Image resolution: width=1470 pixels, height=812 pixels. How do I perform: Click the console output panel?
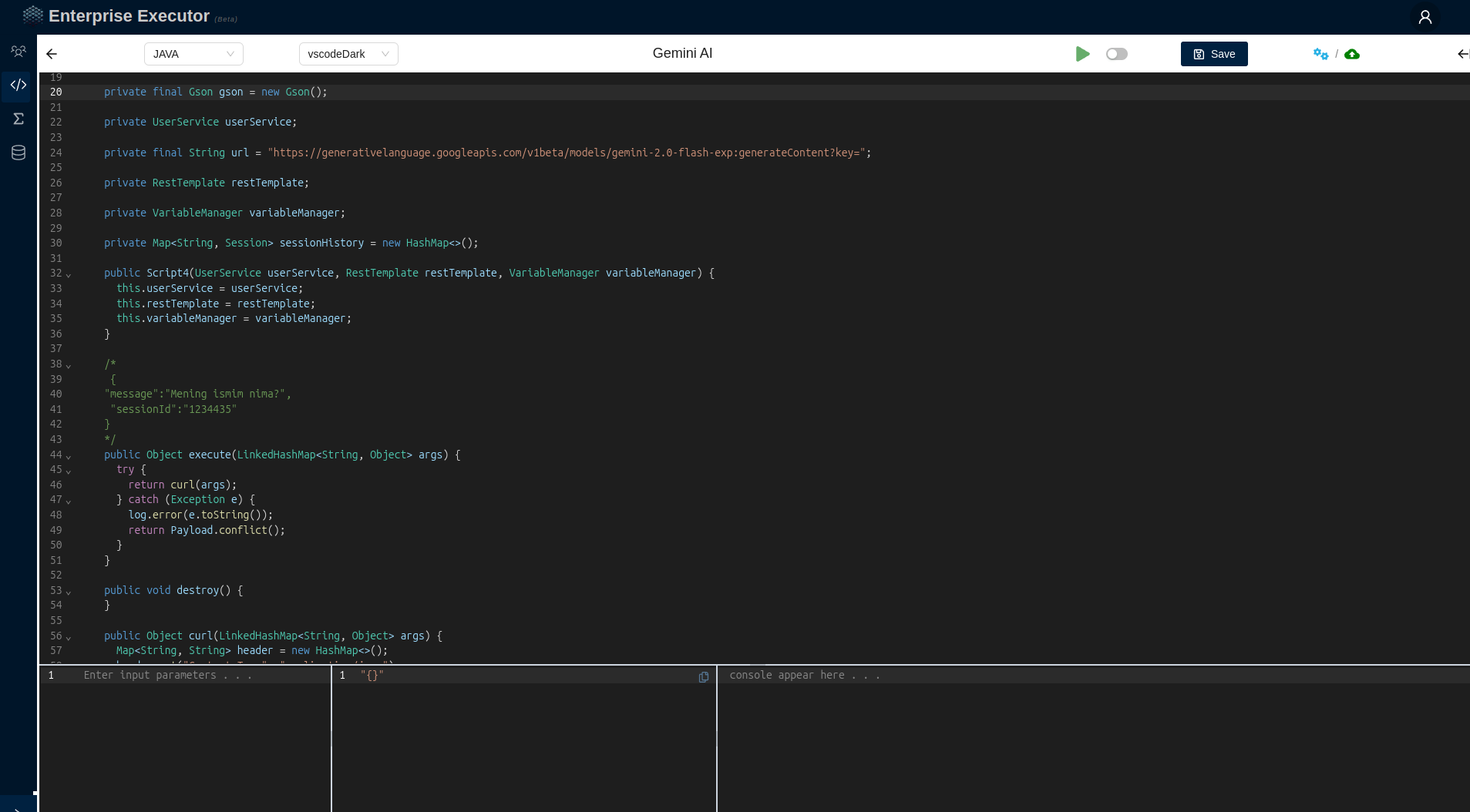pos(1093,738)
